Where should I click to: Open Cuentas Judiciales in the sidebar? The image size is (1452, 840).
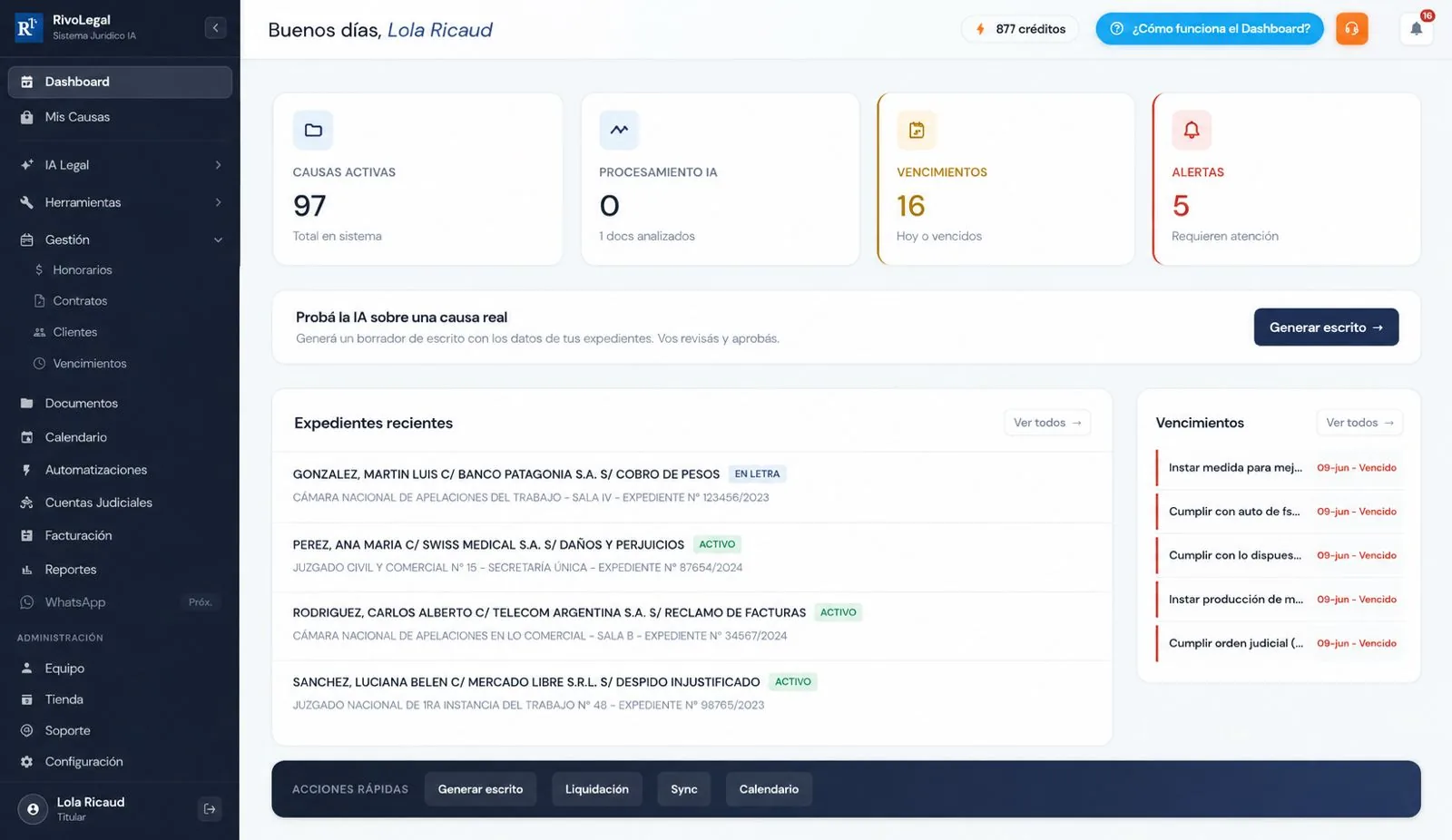[120, 503]
